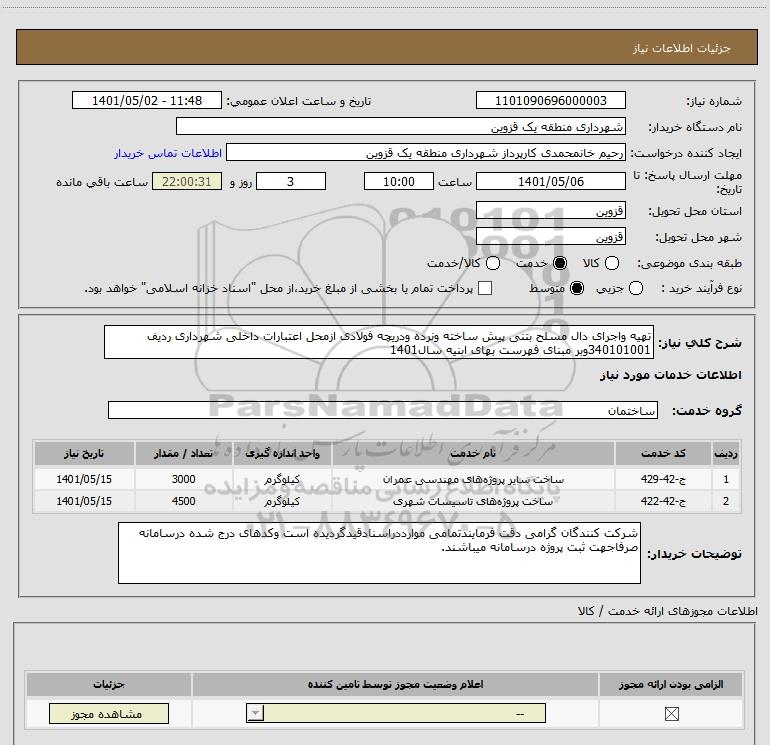Click the جزئیات column header
Image resolution: width=770 pixels, height=745 pixels.
[109, 684]
